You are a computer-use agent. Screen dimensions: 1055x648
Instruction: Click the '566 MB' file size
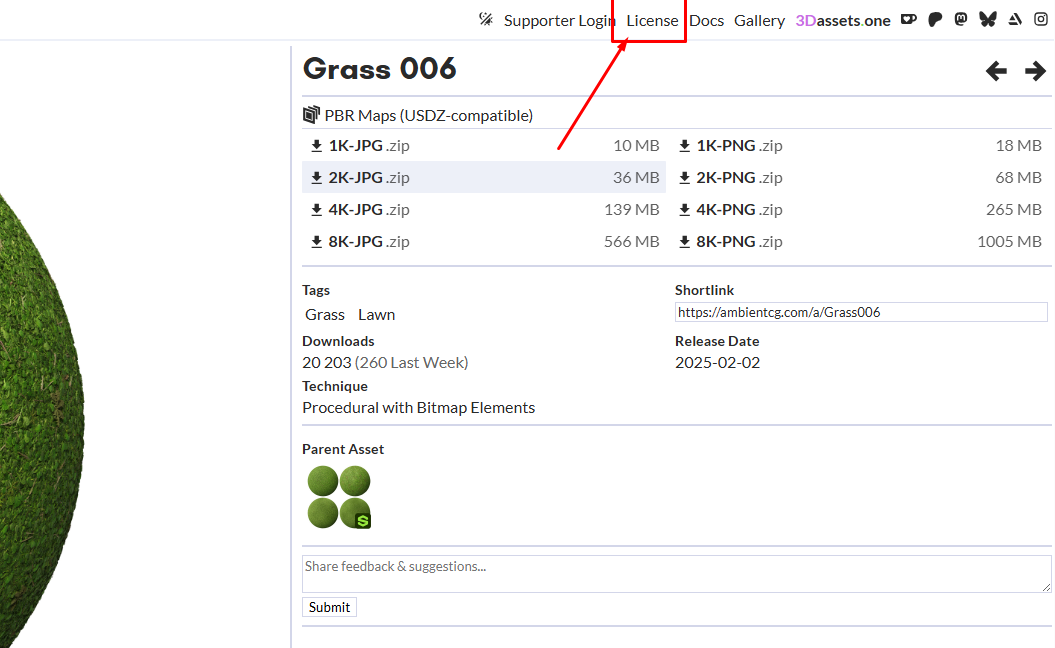631,242
